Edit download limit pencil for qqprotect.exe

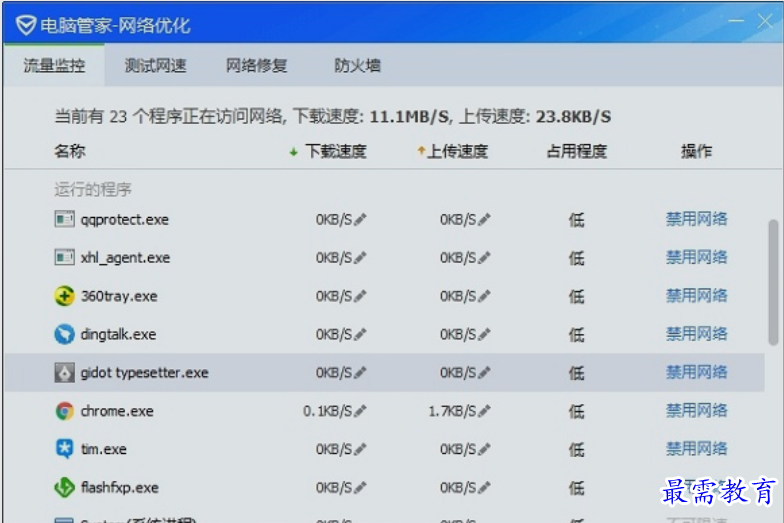[x=360, y=220]
